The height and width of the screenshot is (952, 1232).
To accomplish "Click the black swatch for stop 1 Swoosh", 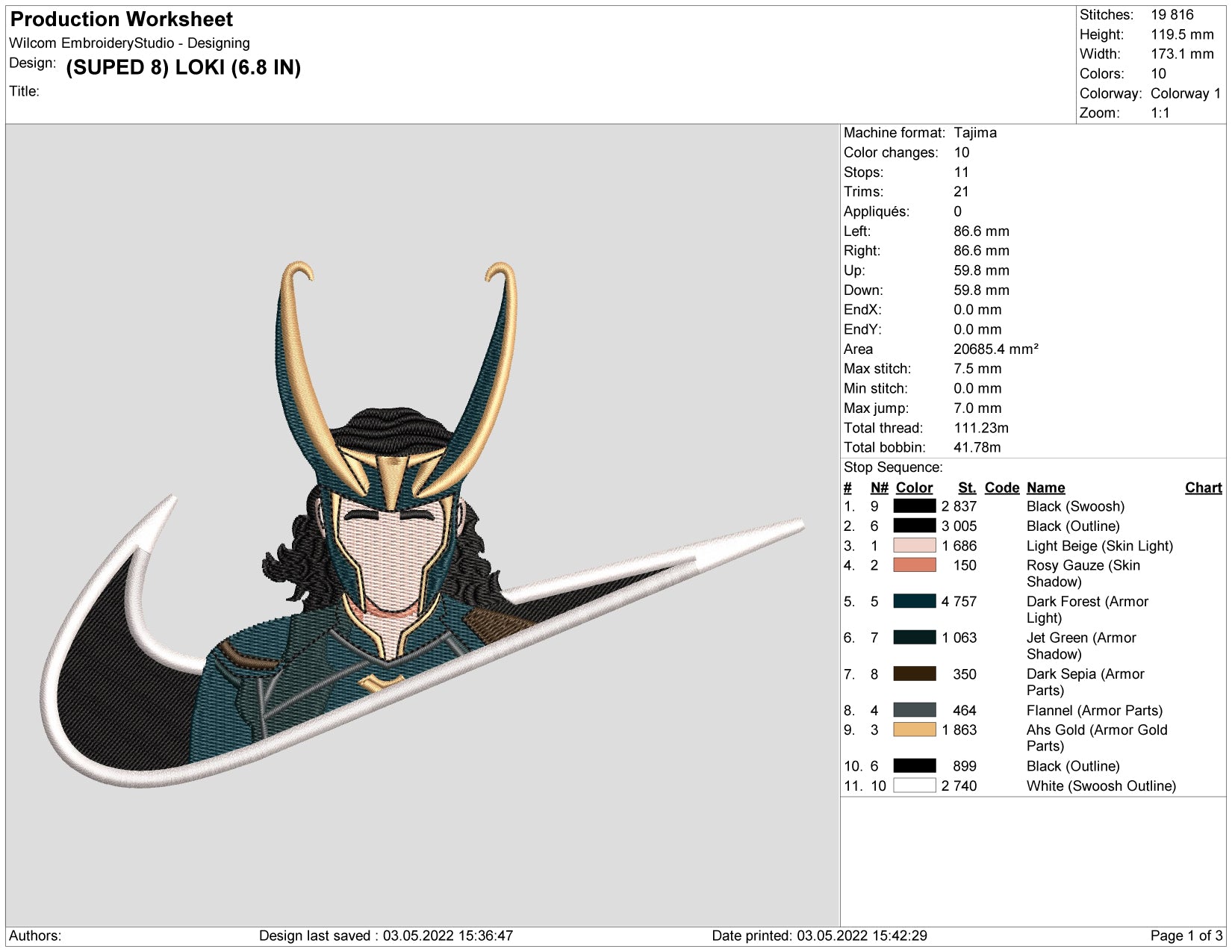I will pos(914,506).
